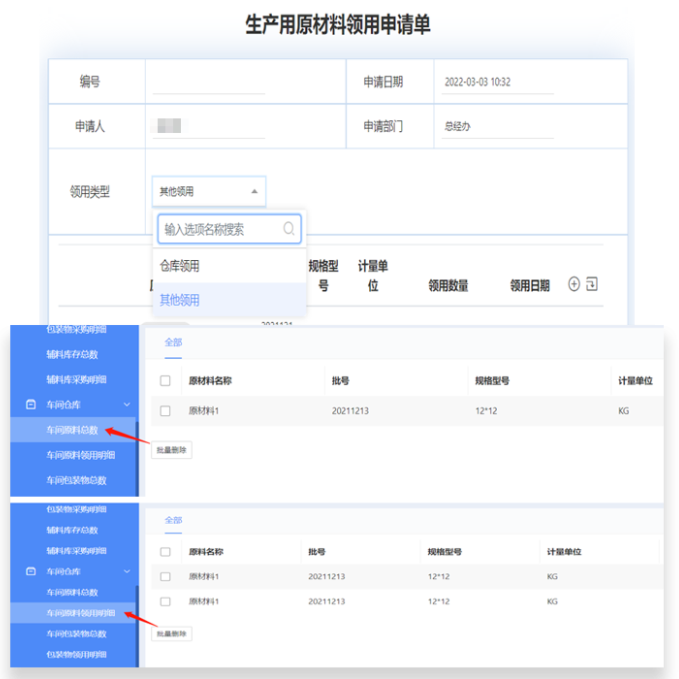Tick the select-all checkbox in the lower table header
This screenshot has width=679, height=679.
165,552
